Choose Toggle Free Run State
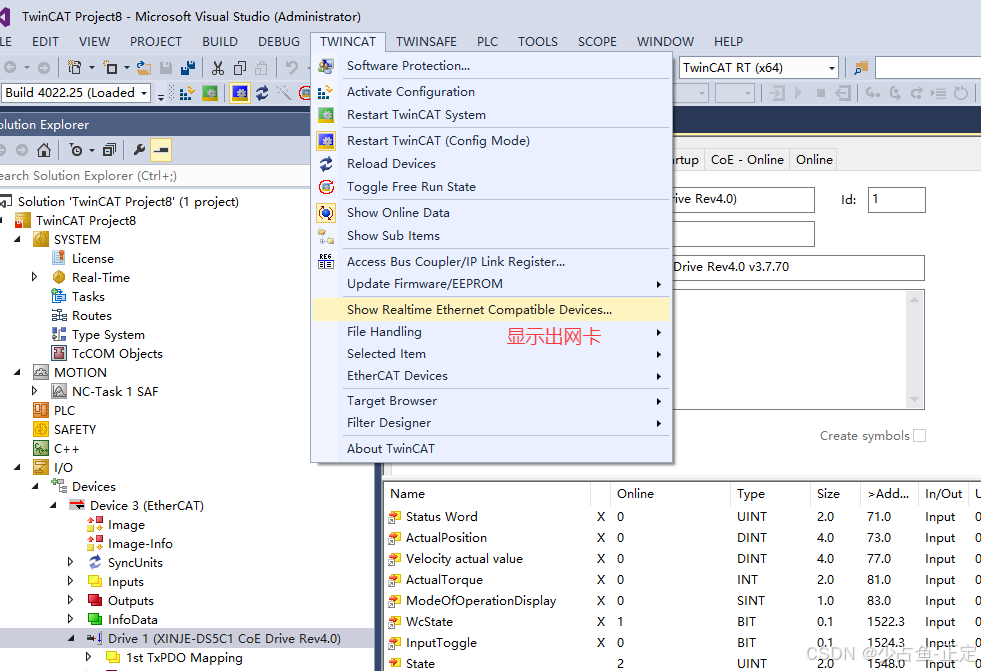The height and width of the screenshot is (671, 981). pyautogui.click(x=491, y=187)
